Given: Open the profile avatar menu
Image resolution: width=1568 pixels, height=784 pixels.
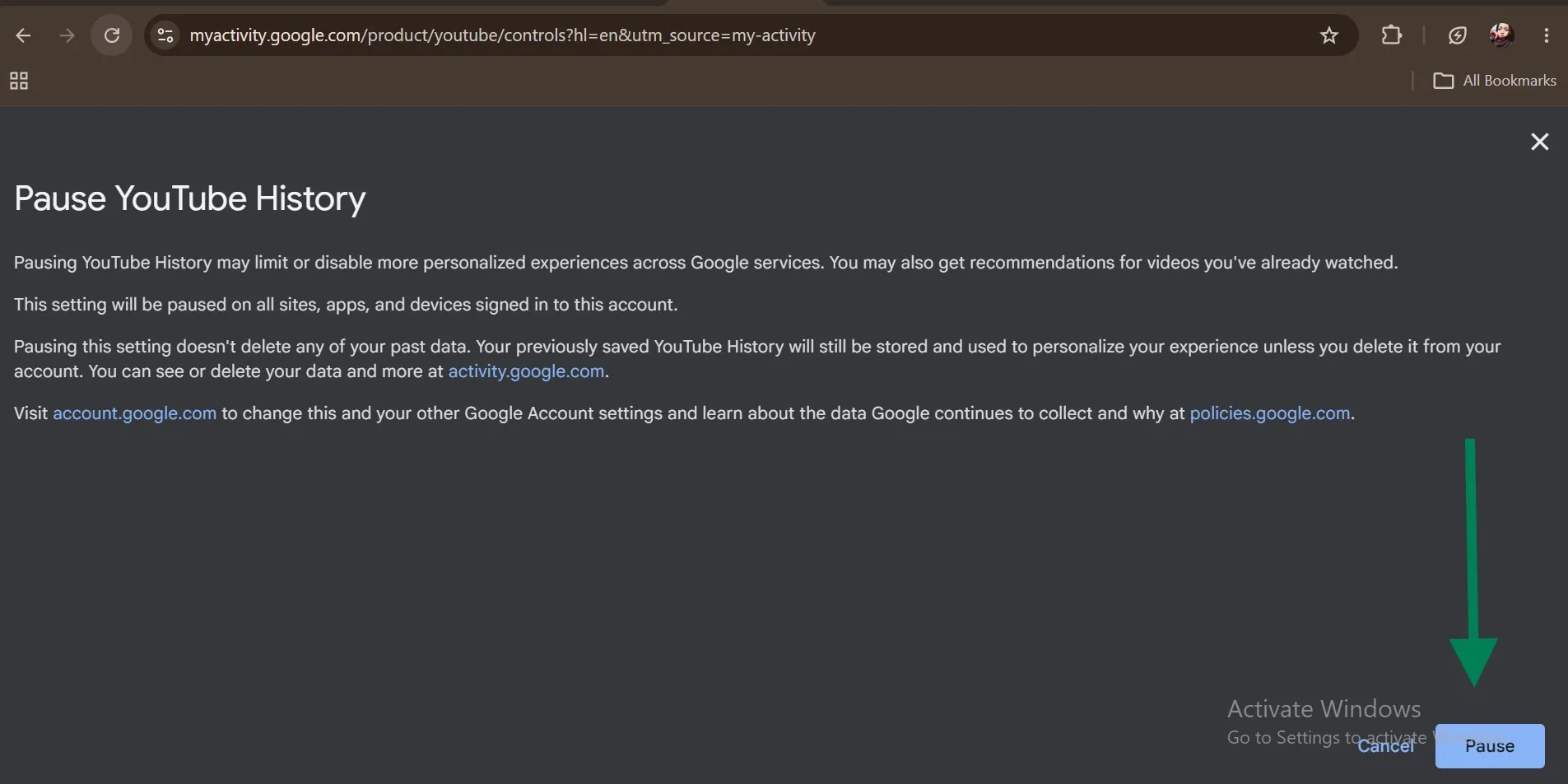Looking at the screenshot, I should click(x=1501, y=35).
